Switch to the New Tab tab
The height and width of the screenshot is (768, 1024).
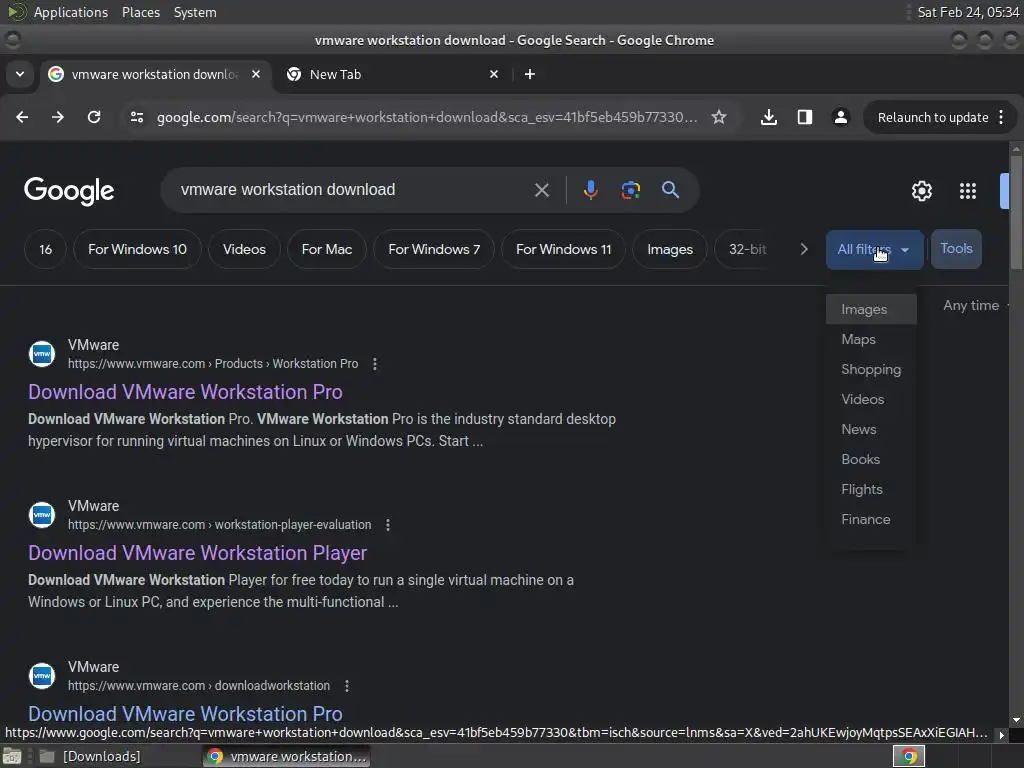tap(392, 74)
